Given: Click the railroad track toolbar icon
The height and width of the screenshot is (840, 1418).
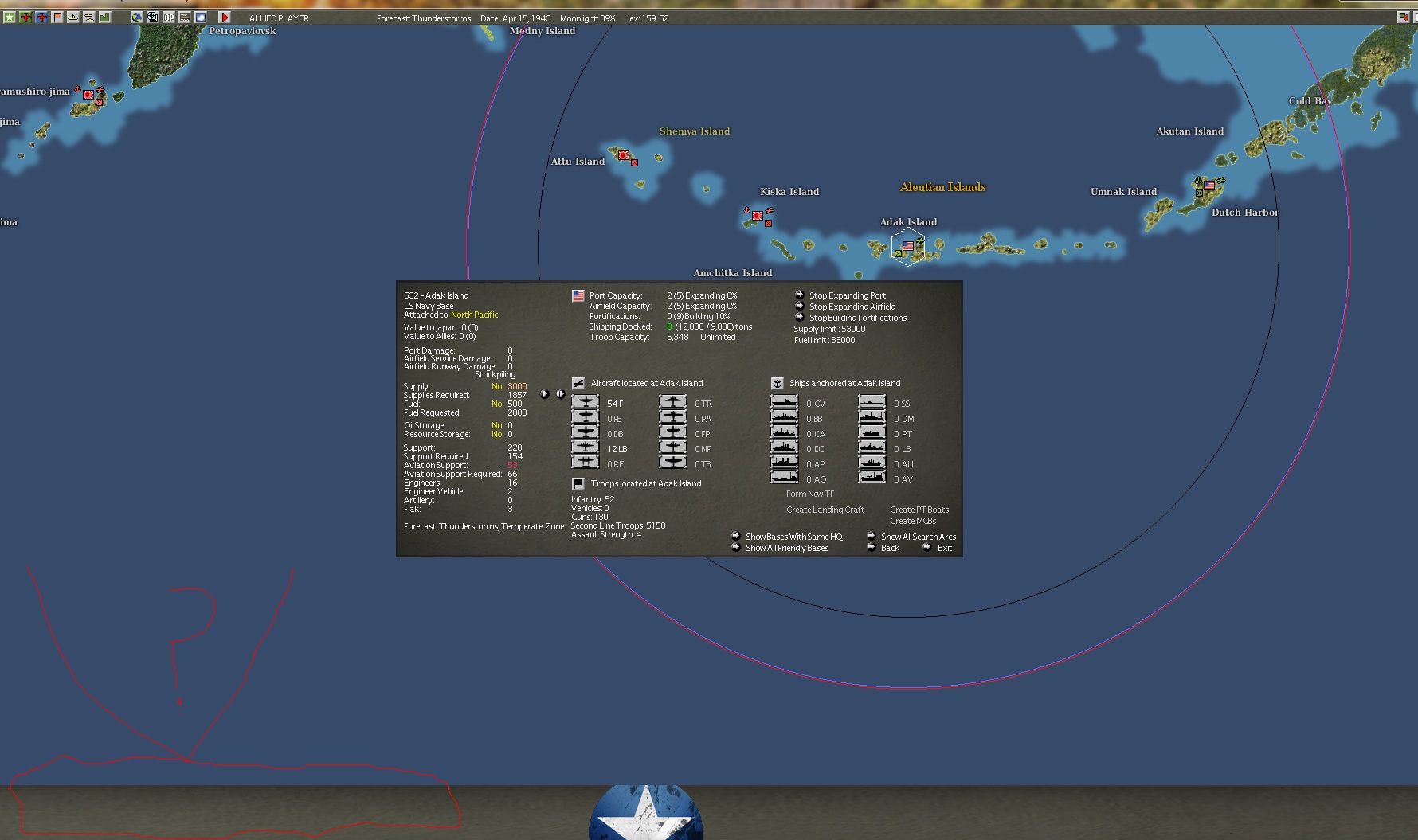Looking at the screenshot, I should pyautogui.click(x=185, y=18).
